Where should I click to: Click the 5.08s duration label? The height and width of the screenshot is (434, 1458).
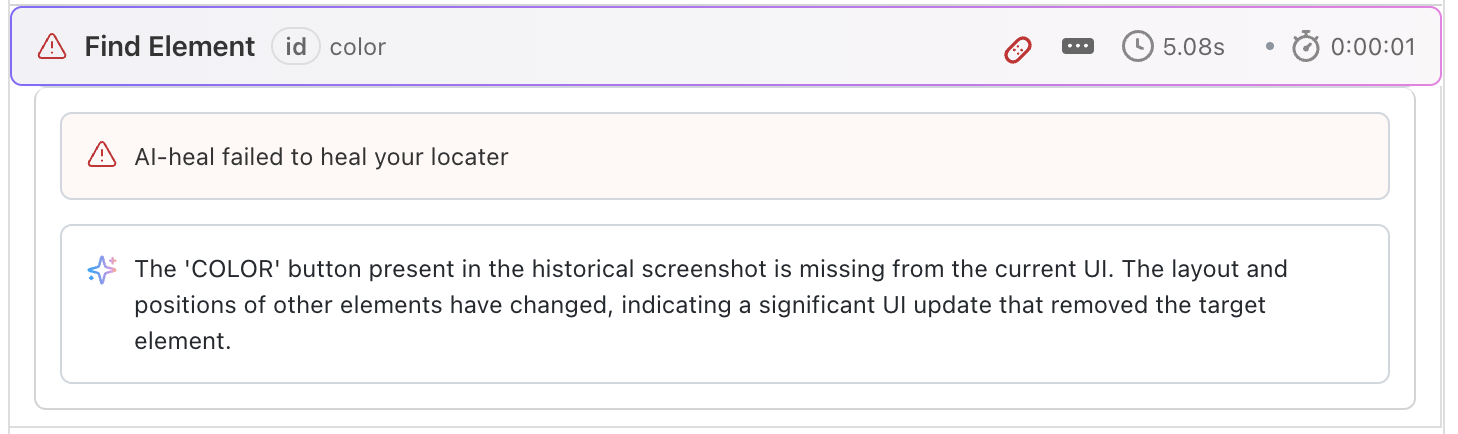point(1193,47)
